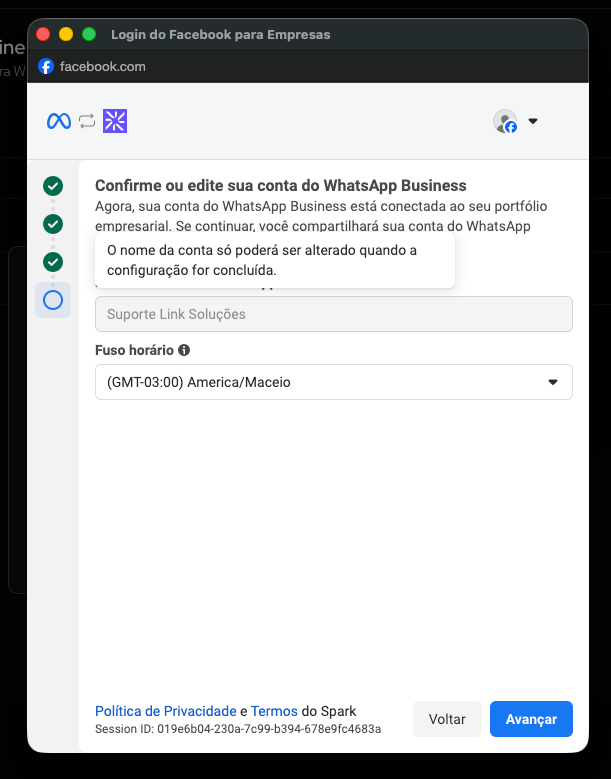Open the Política de Privacidade link
The height and width of the screenshot is (779, 611).
point(166,711)
